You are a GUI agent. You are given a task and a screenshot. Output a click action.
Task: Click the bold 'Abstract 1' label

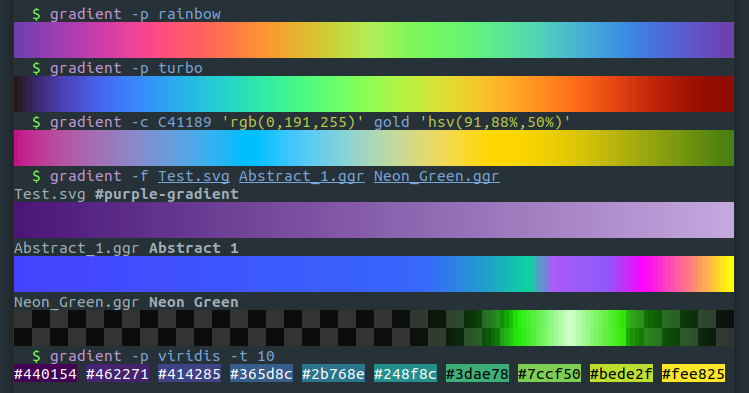(193, 248)
